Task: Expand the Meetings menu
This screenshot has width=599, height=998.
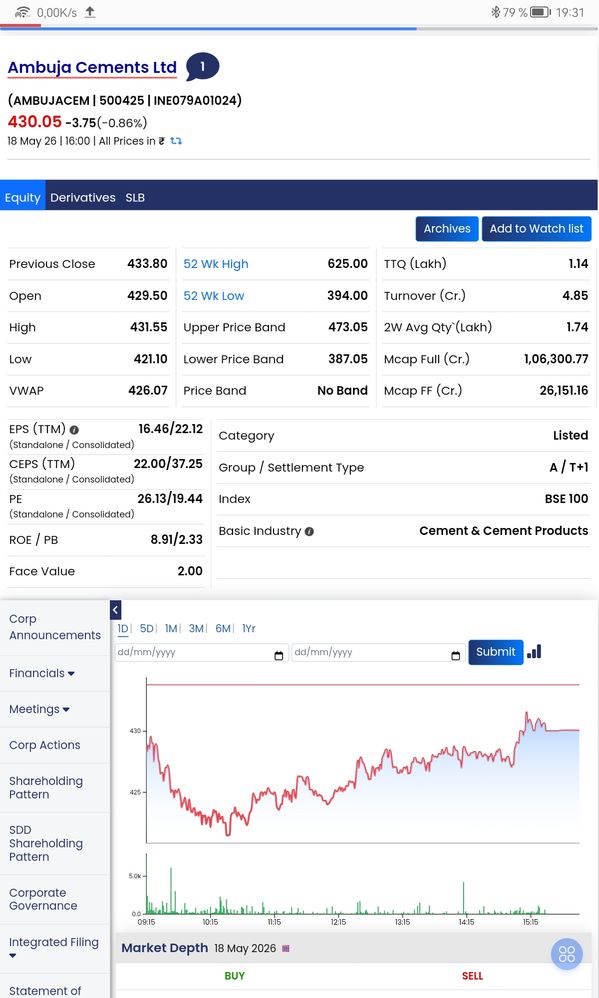Action: click(x=39, y=709)
